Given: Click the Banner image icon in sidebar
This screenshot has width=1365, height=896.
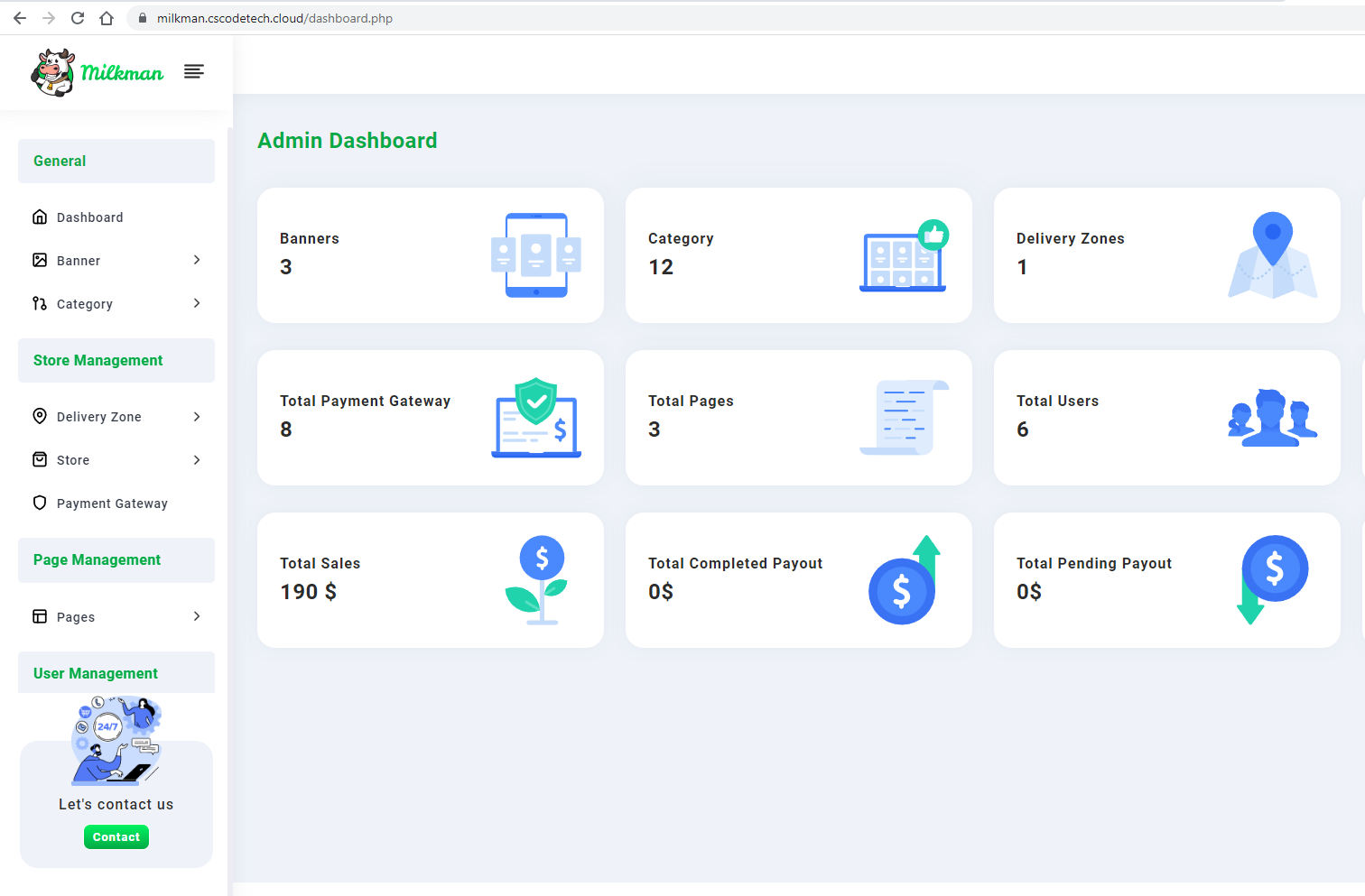Looking at the screenshot, I should pyautogui.click(x=40, y=260).
